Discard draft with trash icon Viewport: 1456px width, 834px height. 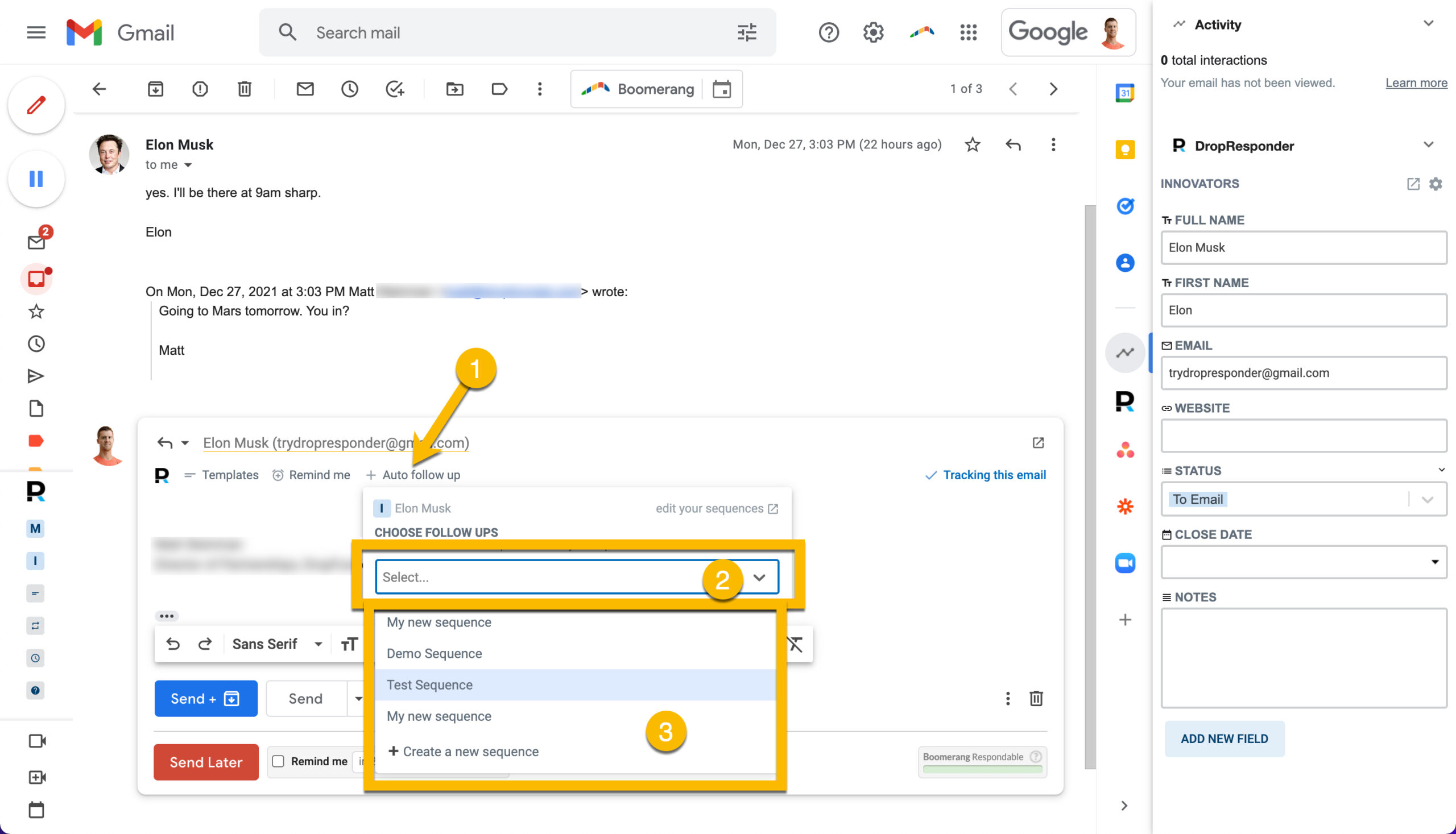pos(1036,698)
